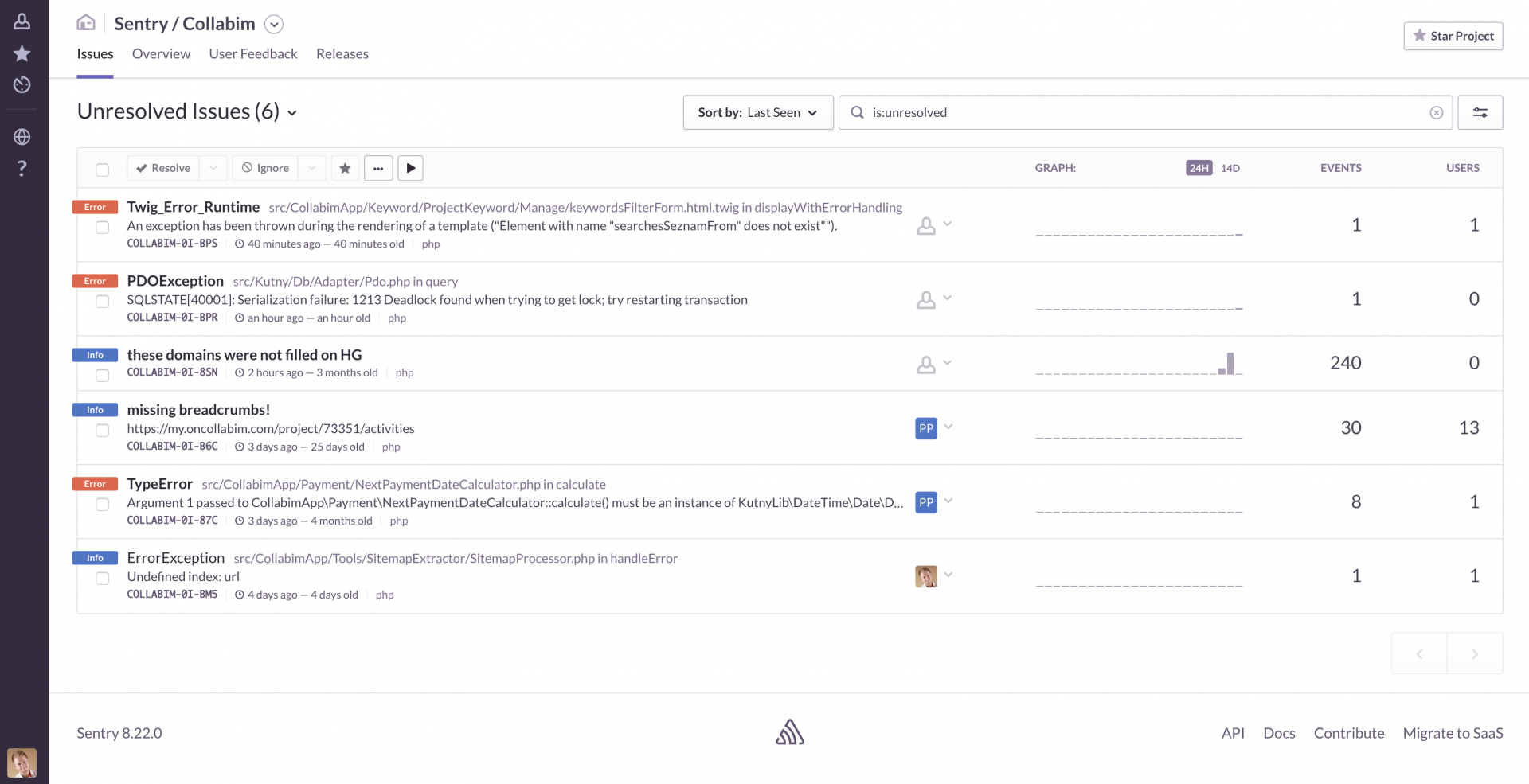Open the more actions ellipsis button
Viewport: 1529px width, 784px height.
(378, 168)
